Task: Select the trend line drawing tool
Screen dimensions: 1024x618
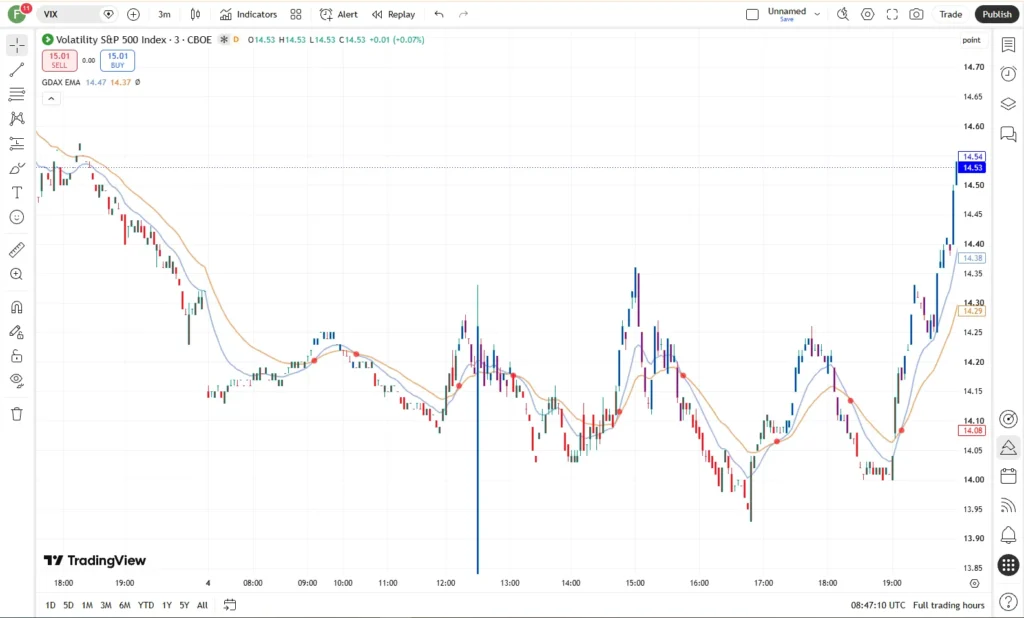Action: 17,69
